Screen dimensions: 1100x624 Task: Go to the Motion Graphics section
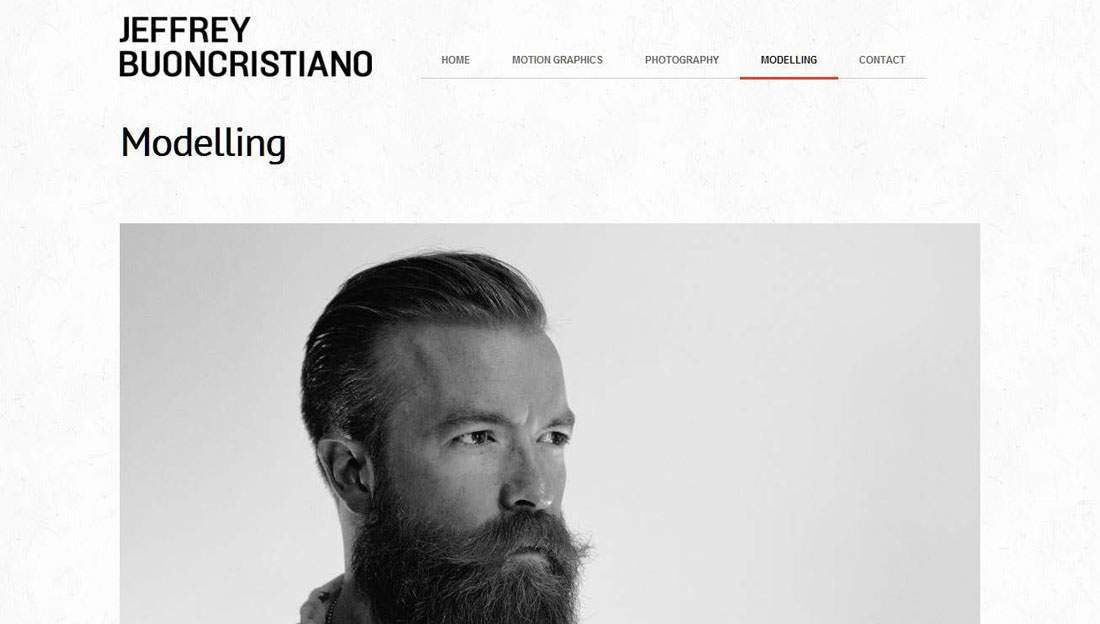coord(557,60)
